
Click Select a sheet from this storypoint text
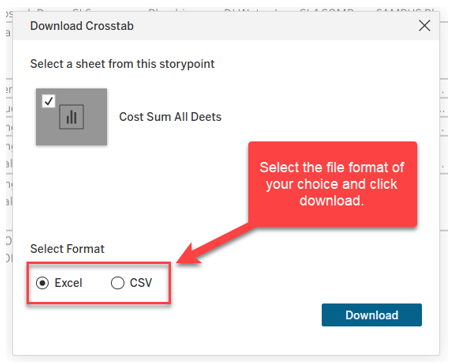[x=122, y=64]
